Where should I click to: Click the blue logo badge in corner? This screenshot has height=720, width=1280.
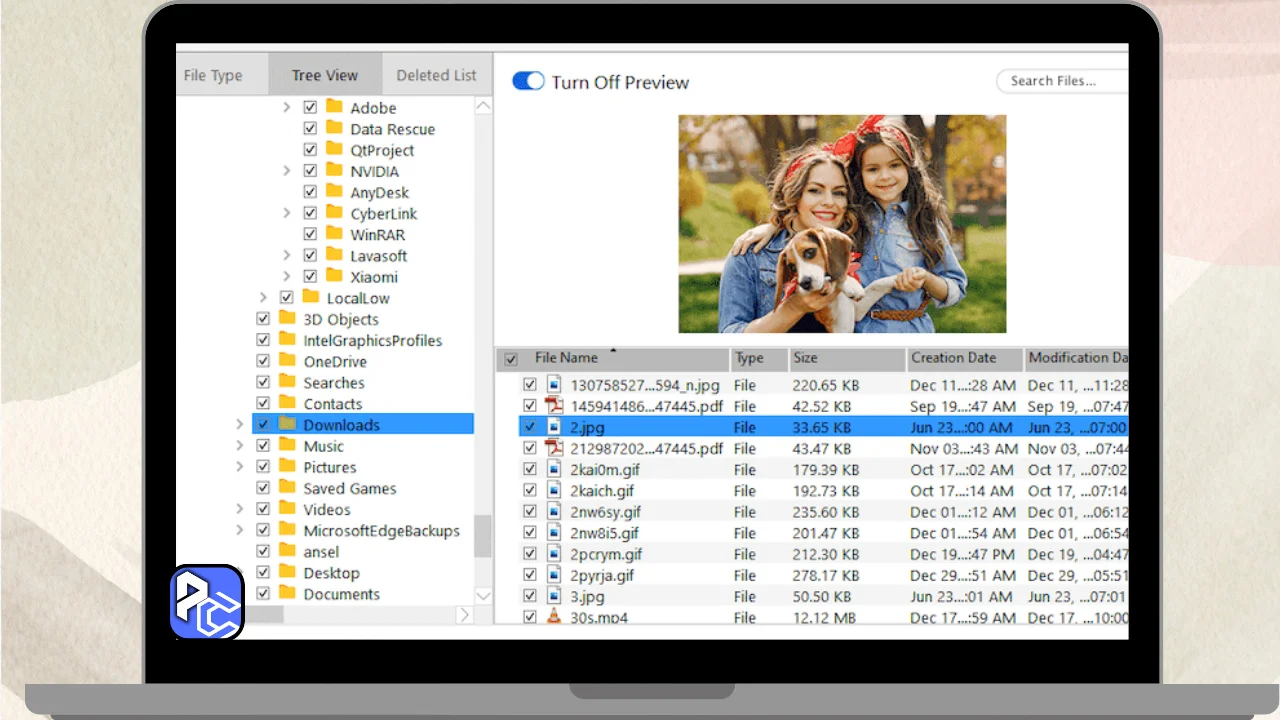(207, 602)
